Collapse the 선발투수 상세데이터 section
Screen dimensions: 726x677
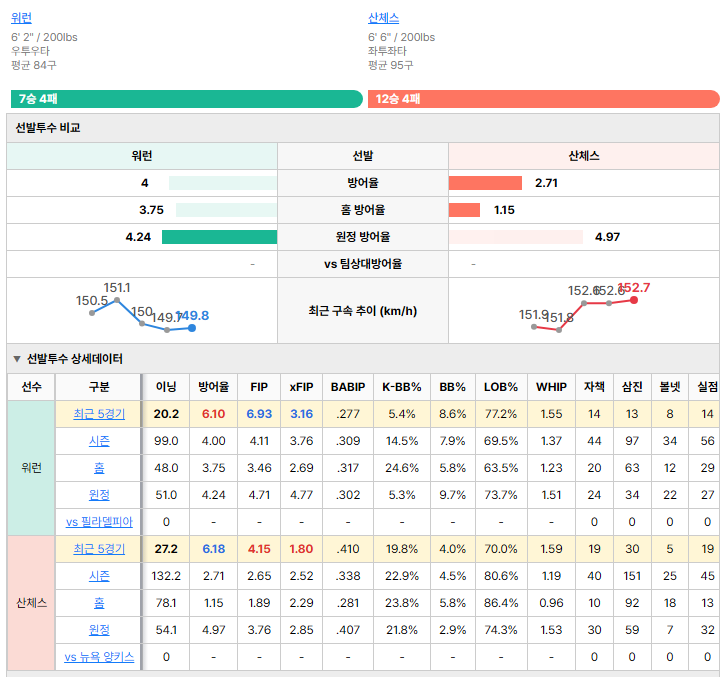point(17,359)
